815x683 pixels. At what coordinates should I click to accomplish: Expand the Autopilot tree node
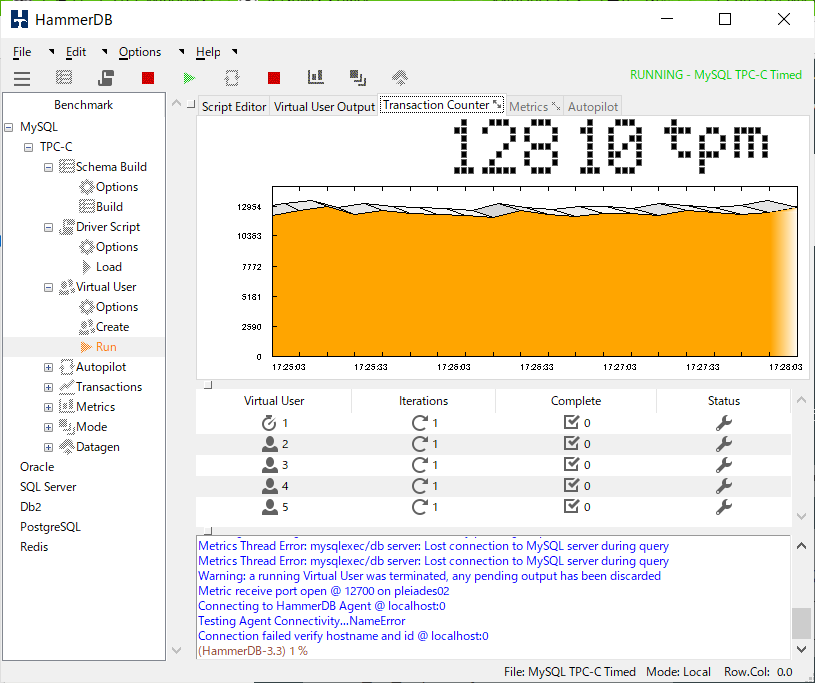click(48, 367)
